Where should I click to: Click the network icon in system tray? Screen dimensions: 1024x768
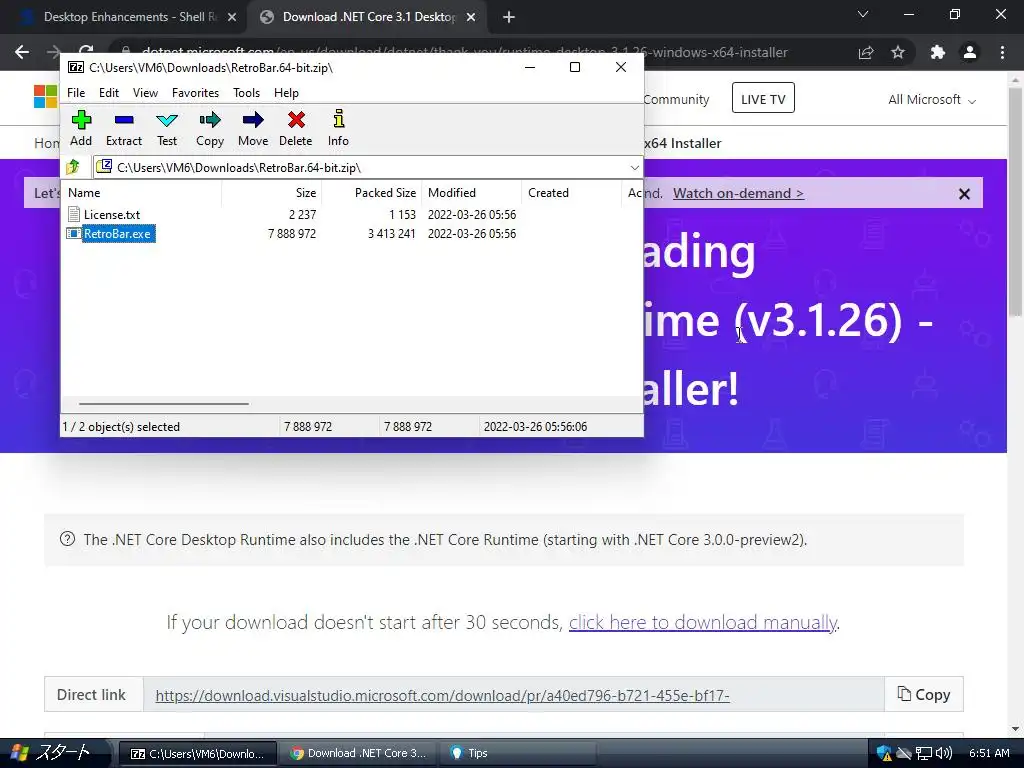tap(923, 754)
